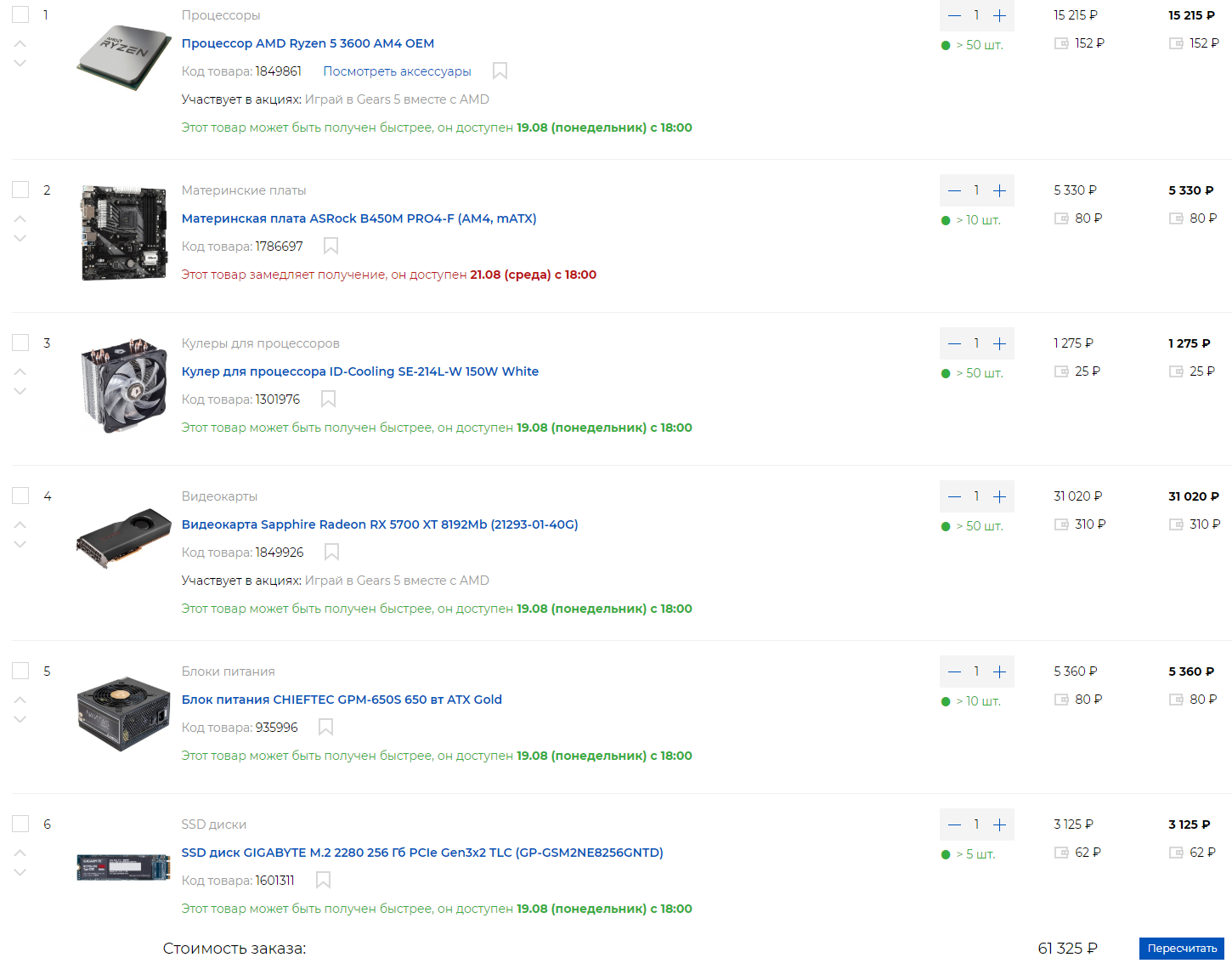Select checkbox for item 1 processor
The height and width of the screenshot is (969, 1232).
(20, 14)
